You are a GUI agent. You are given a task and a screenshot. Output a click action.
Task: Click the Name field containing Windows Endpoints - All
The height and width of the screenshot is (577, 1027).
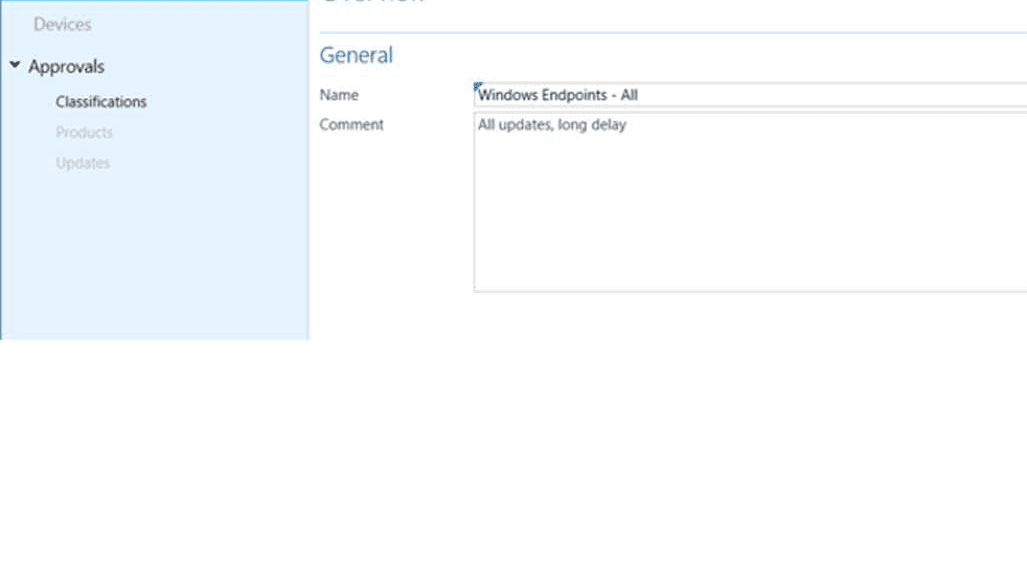click(750, 95)
